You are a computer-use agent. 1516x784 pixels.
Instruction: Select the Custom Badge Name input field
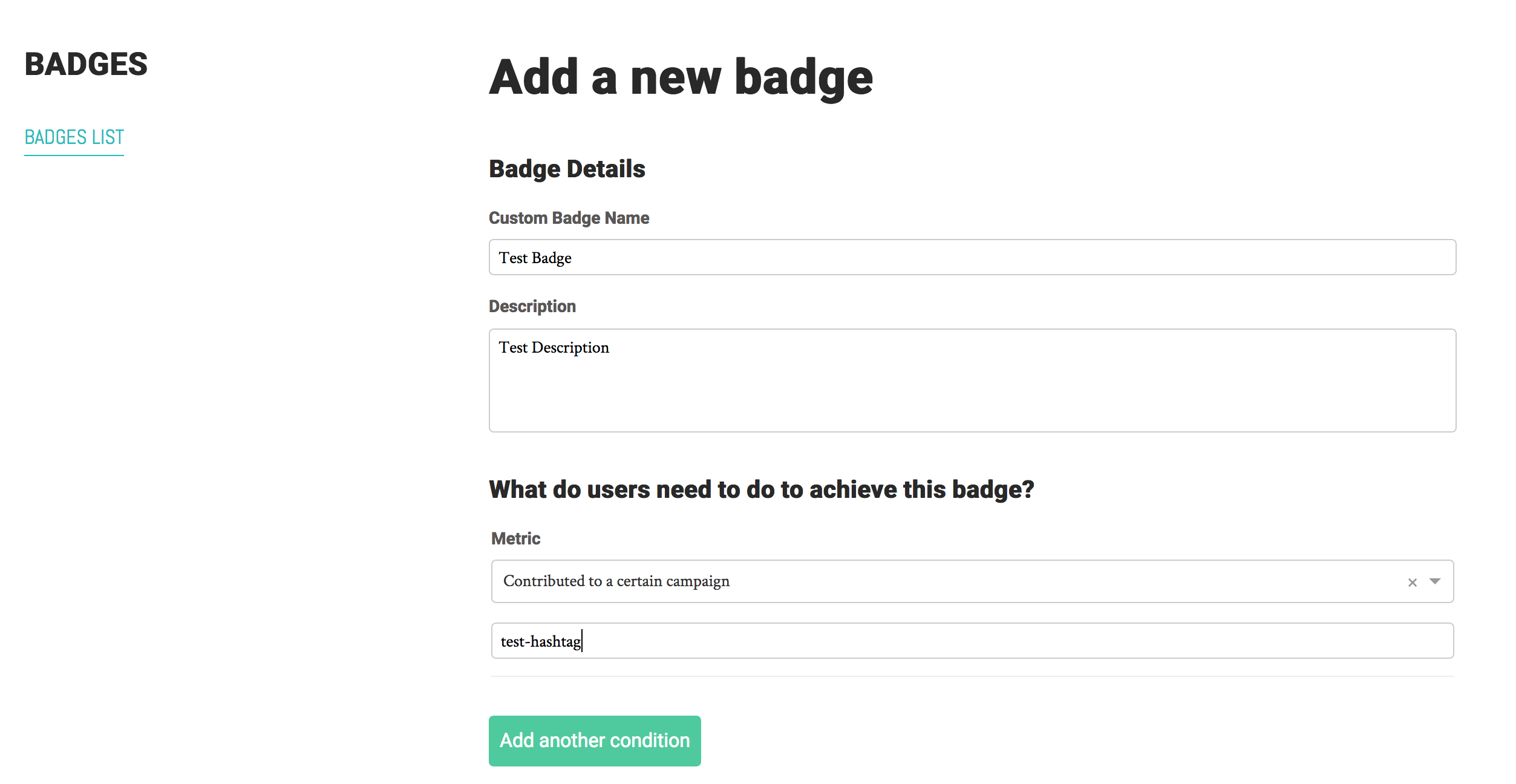[x=972, y=258]
